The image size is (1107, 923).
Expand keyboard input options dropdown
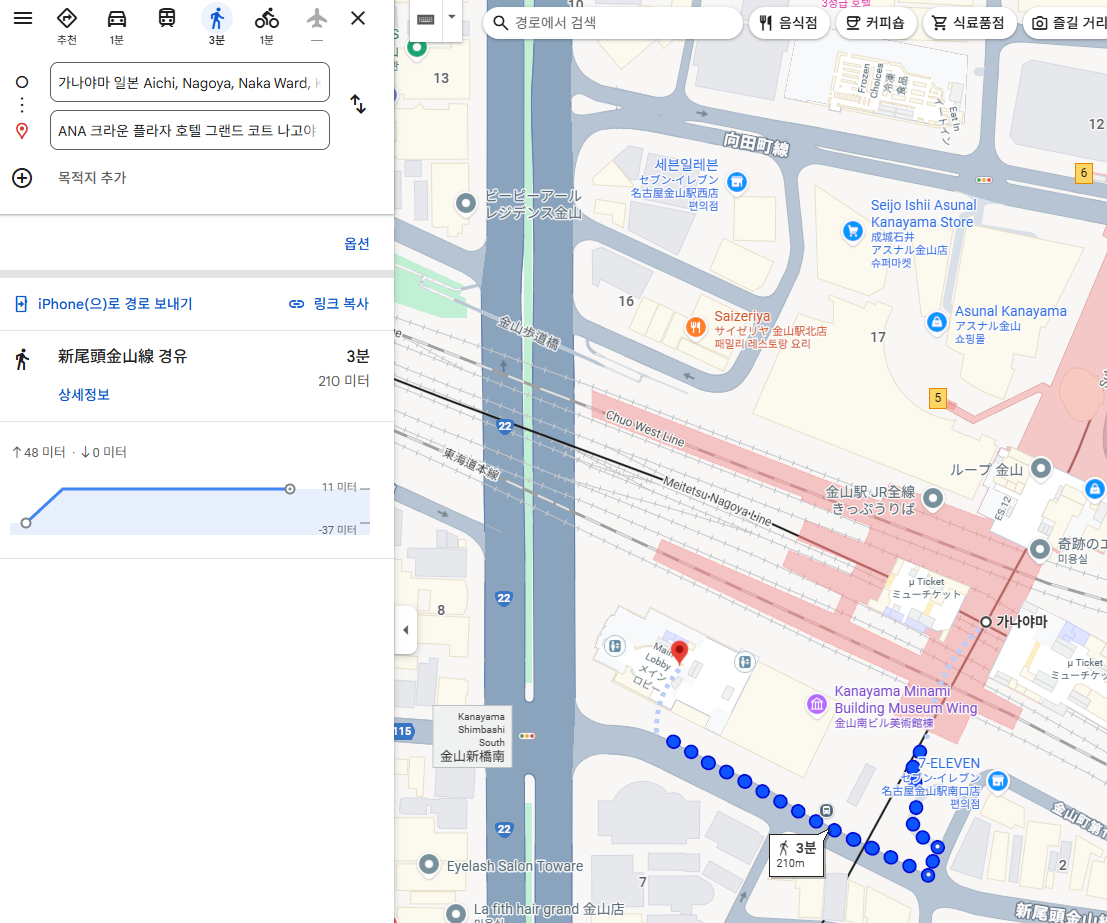click(452, 17)
